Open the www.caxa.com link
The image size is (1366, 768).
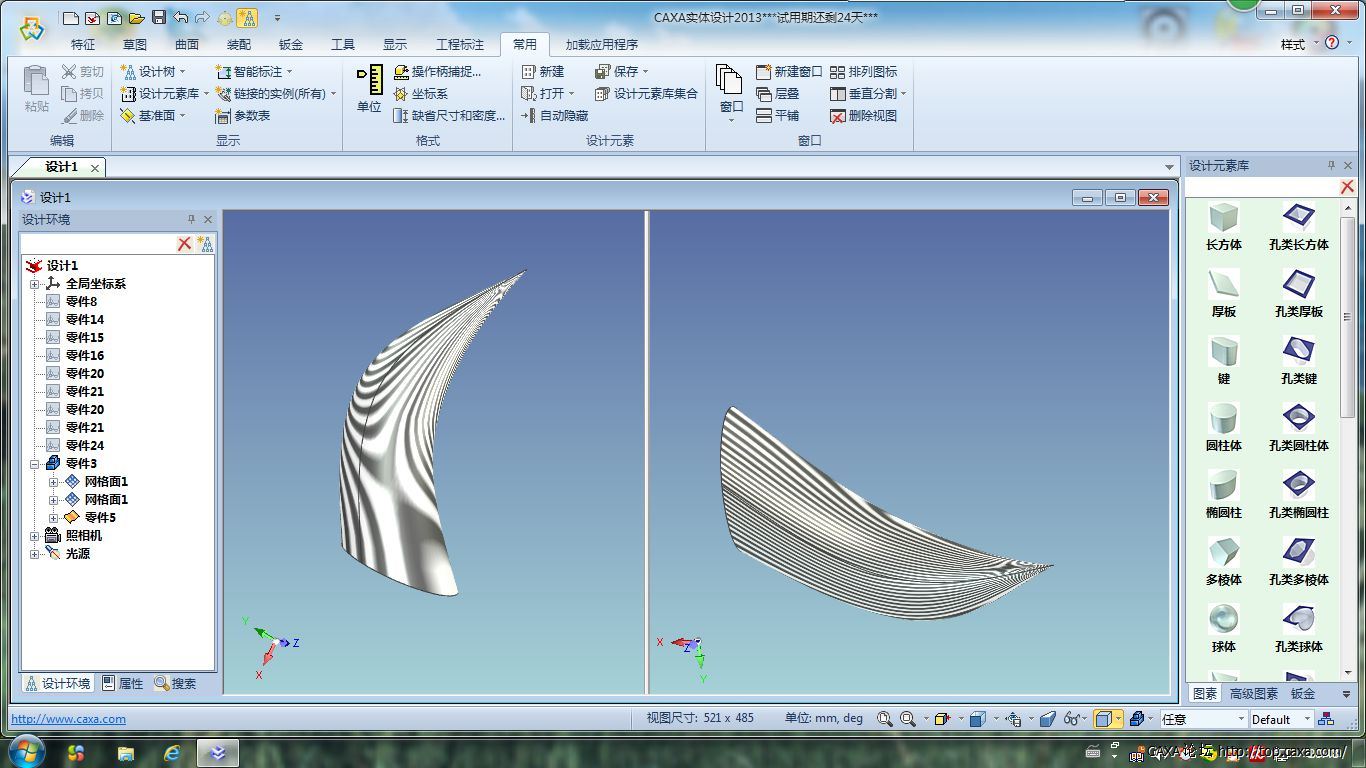pyautogui.click(x=68, y=719)
